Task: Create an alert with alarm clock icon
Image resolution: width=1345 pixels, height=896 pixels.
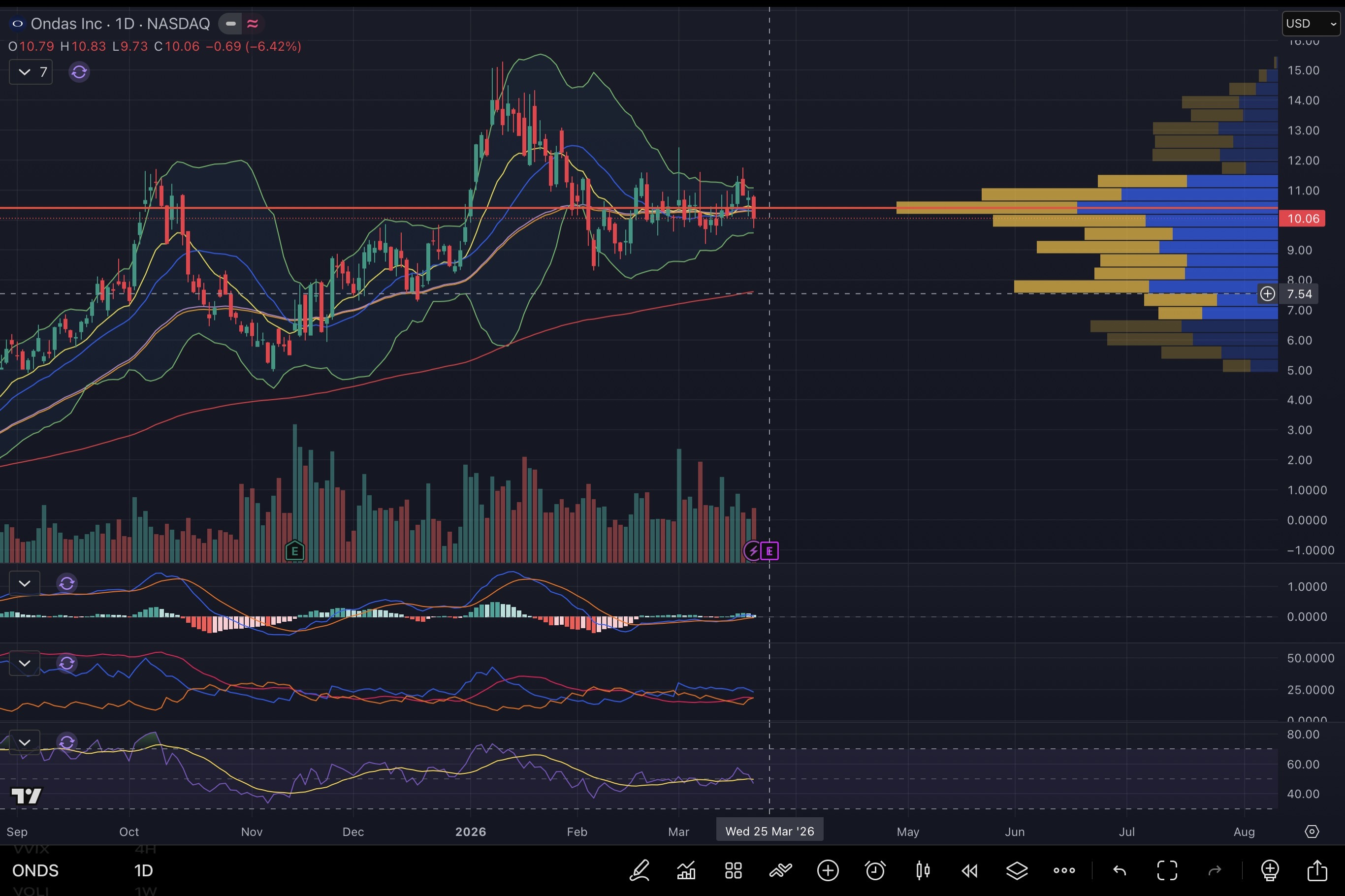Action: pos(875,870)
